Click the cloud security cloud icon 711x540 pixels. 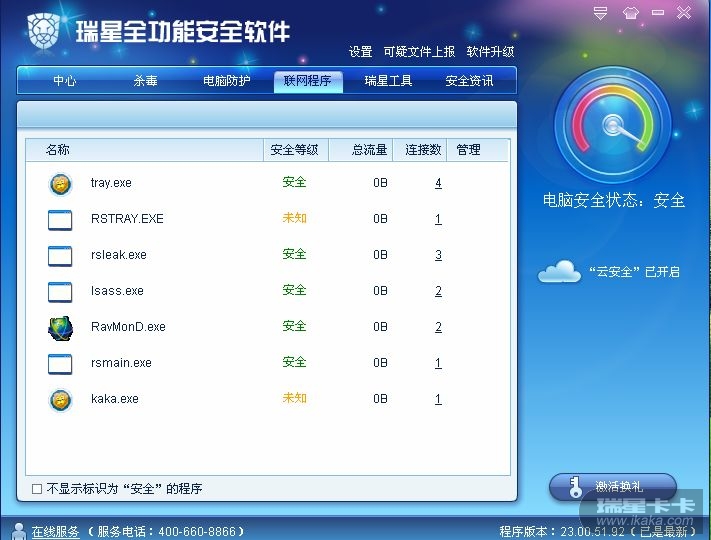559,272
